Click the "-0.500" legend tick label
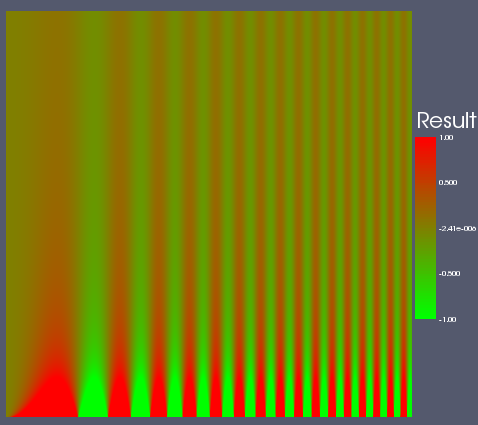This screenshot has width=478, height=425. click(449, 274)
